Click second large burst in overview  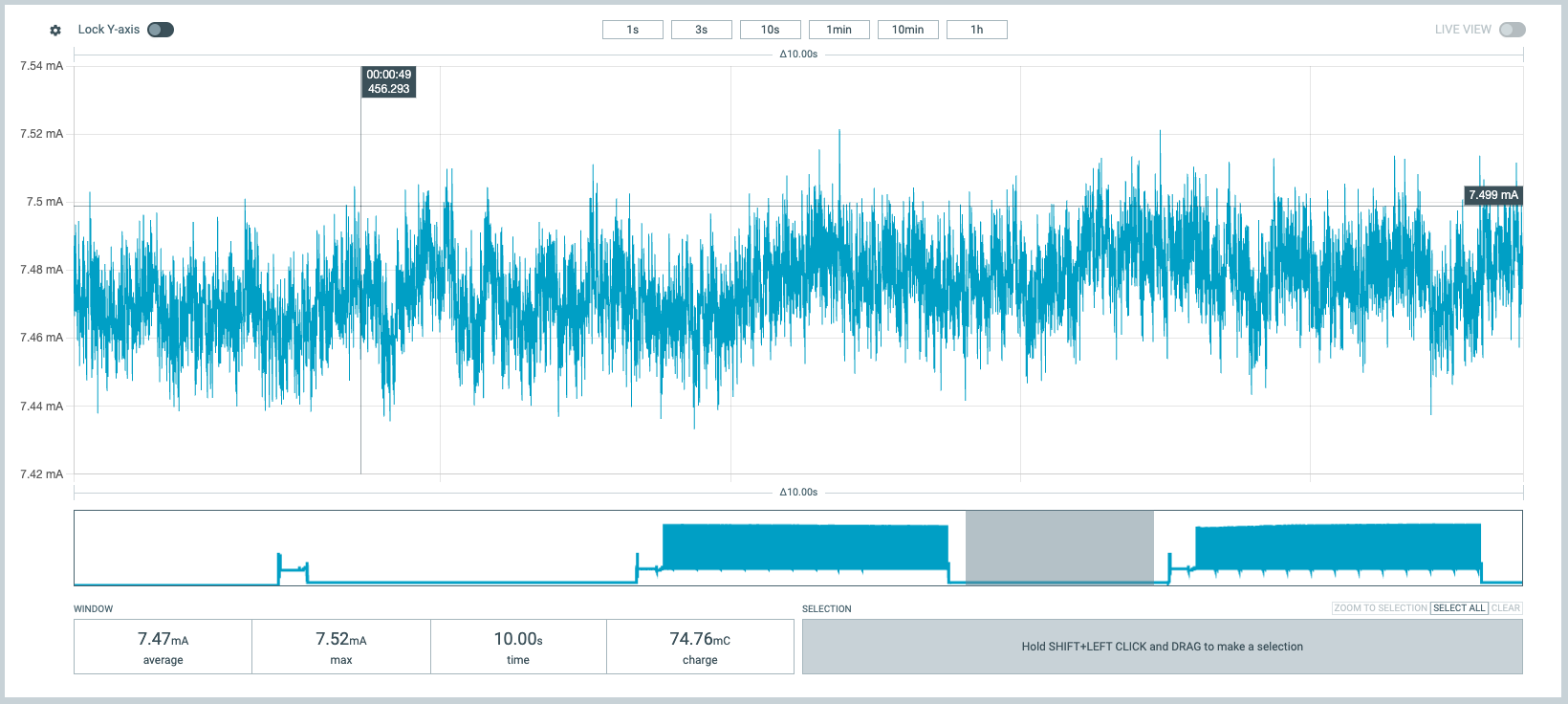pos(1338,547)
